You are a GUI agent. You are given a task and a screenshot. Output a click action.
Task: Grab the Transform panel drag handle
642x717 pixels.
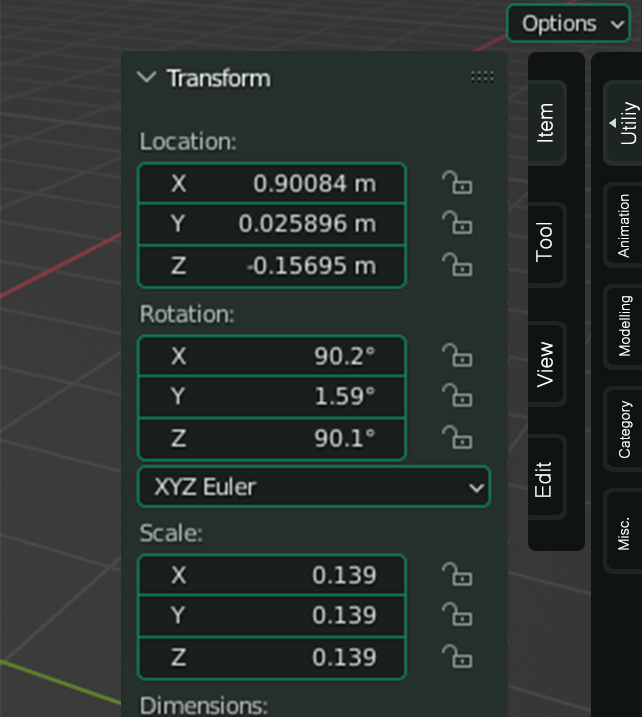click(x=482, y=76)
